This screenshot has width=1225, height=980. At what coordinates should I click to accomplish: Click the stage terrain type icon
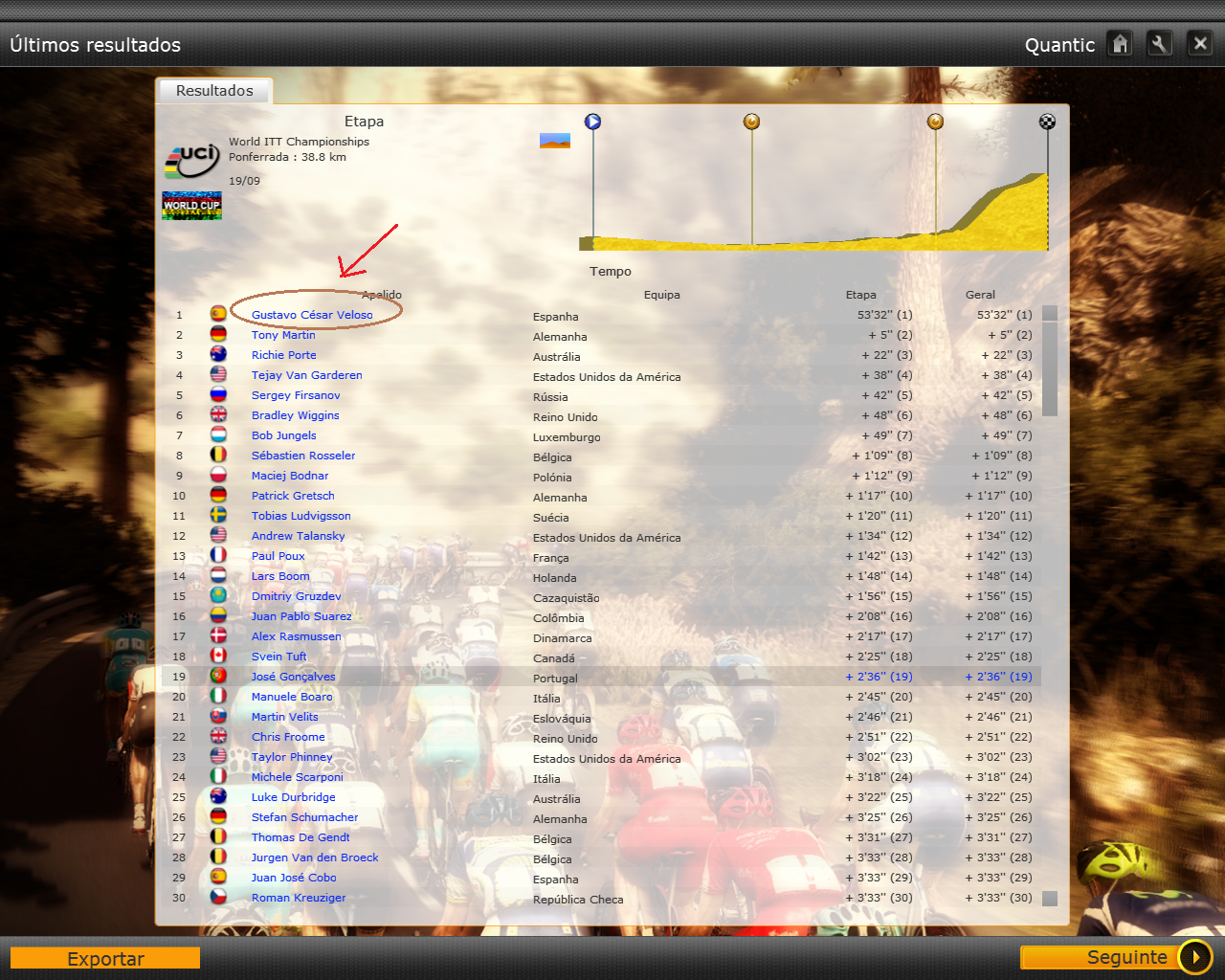click(x=555, y=141)
